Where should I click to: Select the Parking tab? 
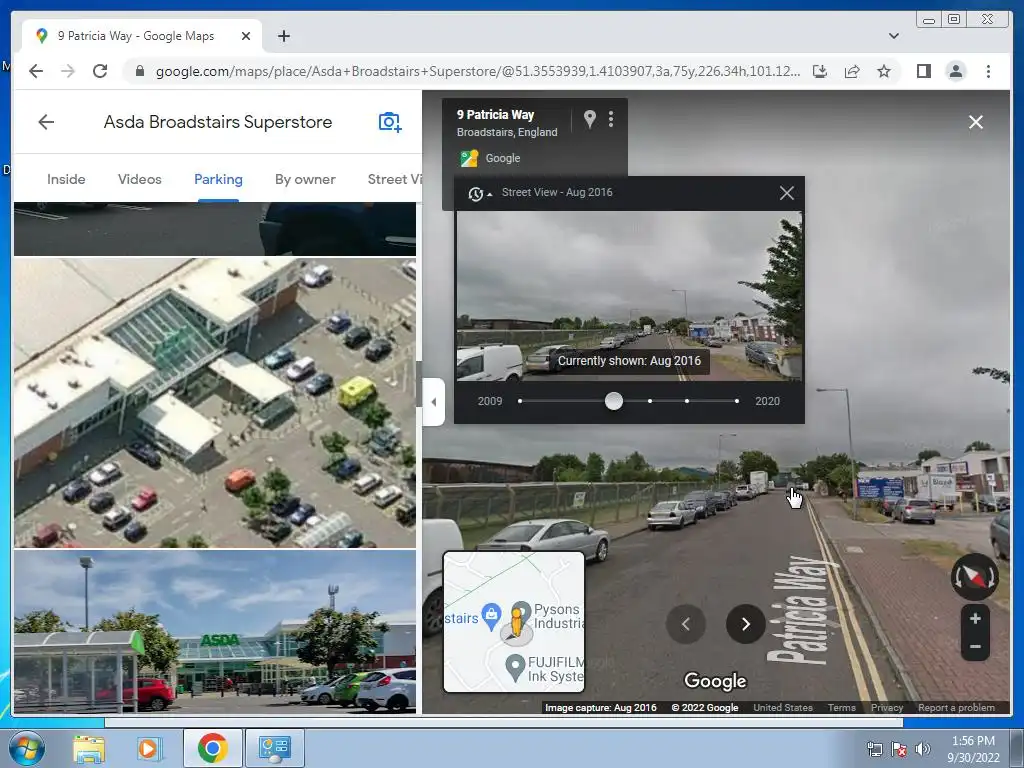point(218,179)
